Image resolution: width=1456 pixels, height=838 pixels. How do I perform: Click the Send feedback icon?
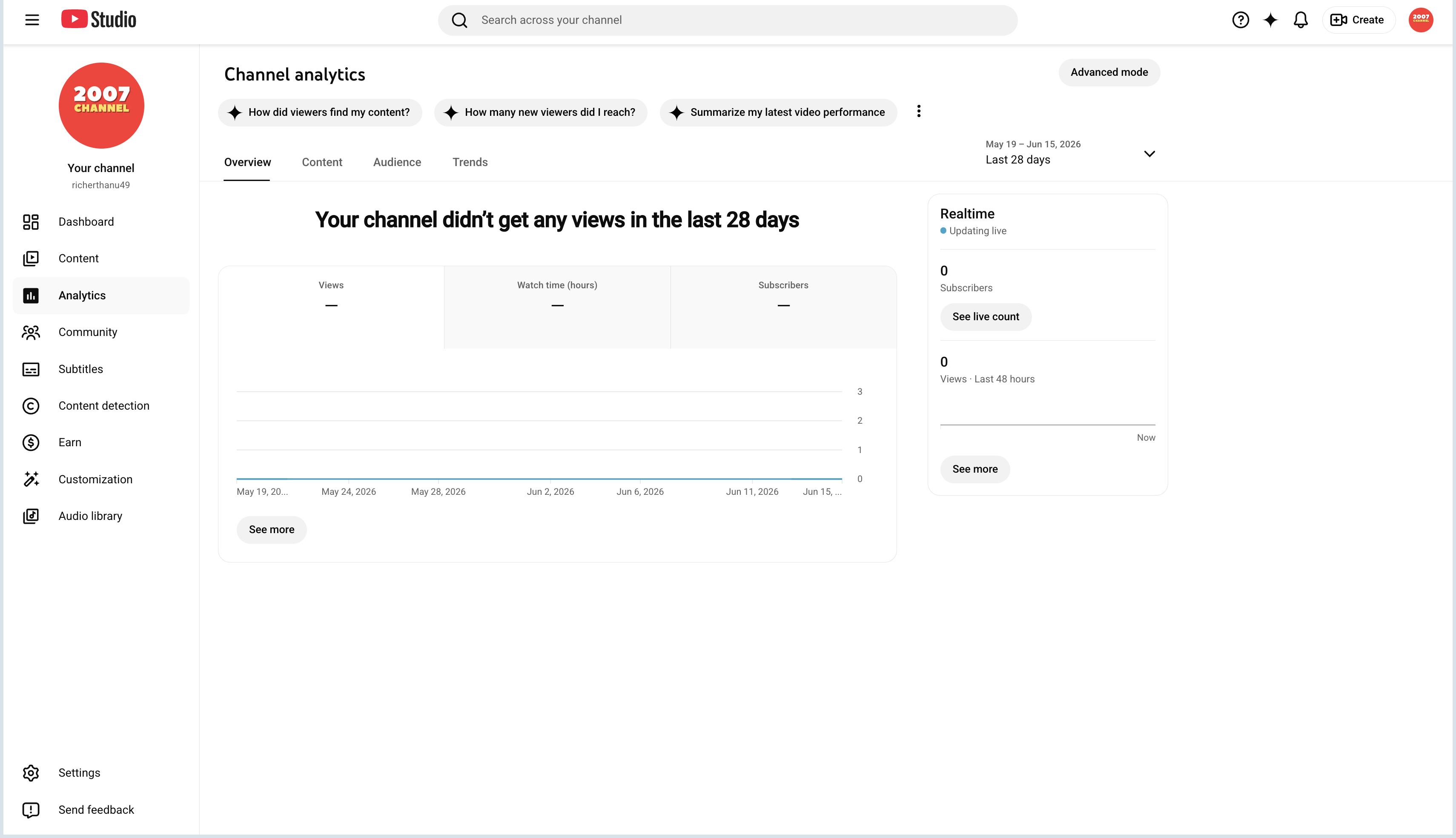pos(31,810)
